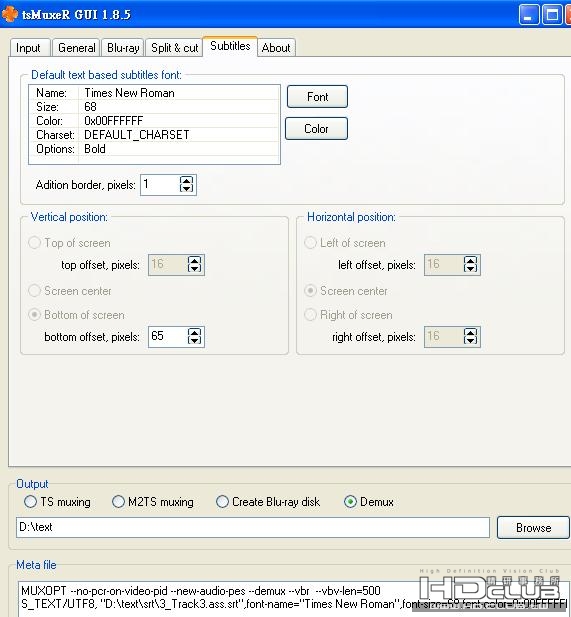Image resolution: width=571 pixels, height=617 pixels.
Task: Click the bottom offset field showing 65
Action: coord(168,336)
